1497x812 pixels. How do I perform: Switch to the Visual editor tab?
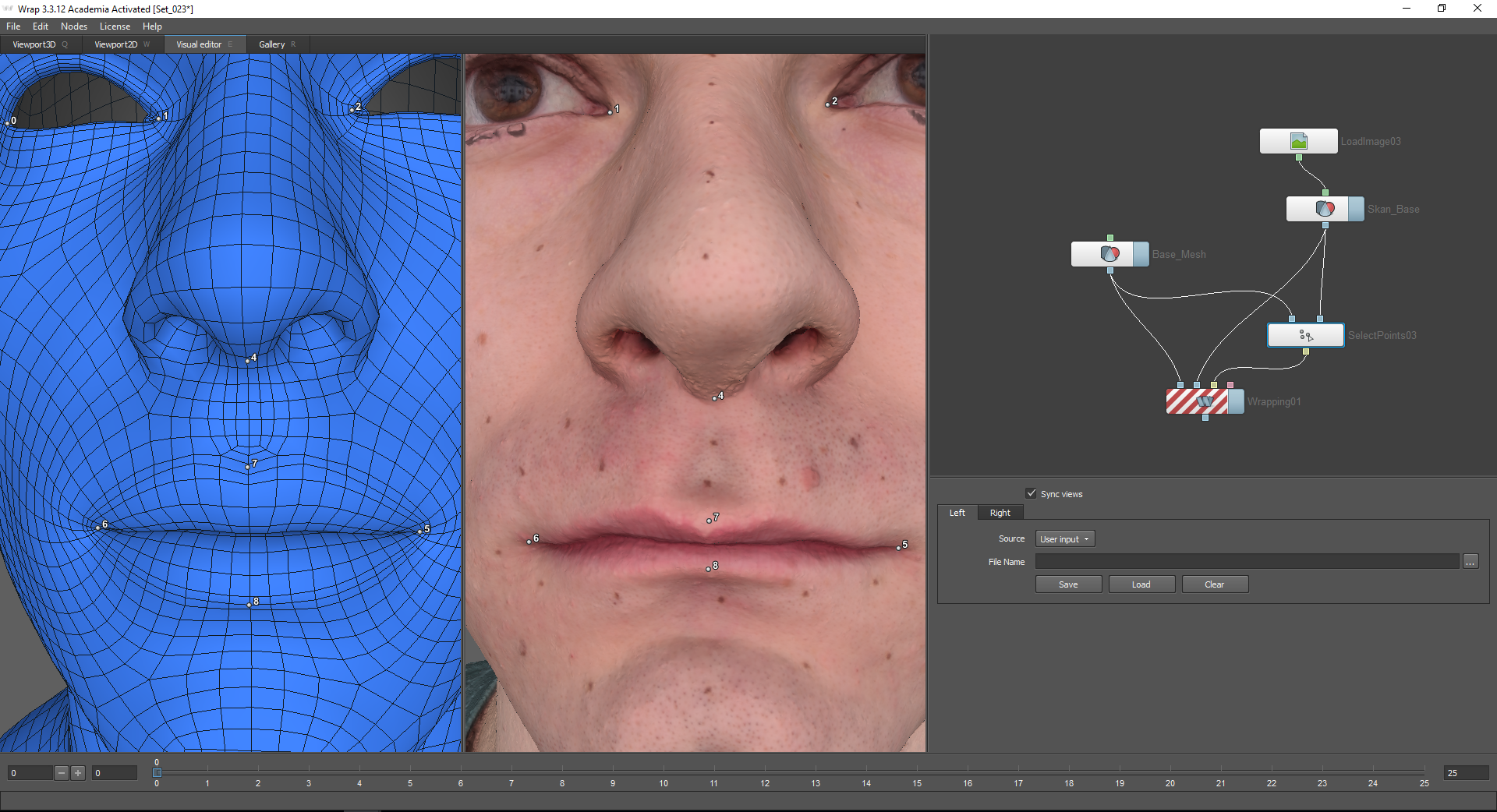point(205,44)
